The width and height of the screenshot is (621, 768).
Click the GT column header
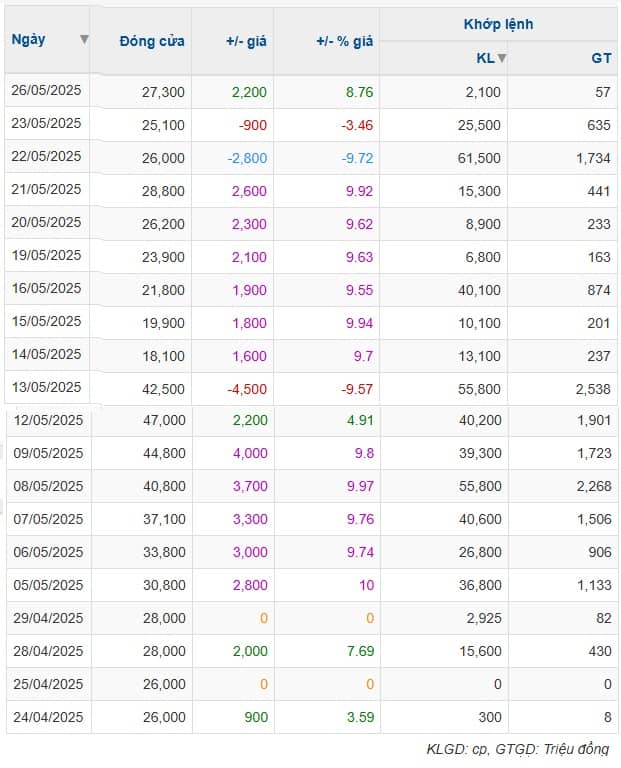pyautogui.click(x=601, y=58)
